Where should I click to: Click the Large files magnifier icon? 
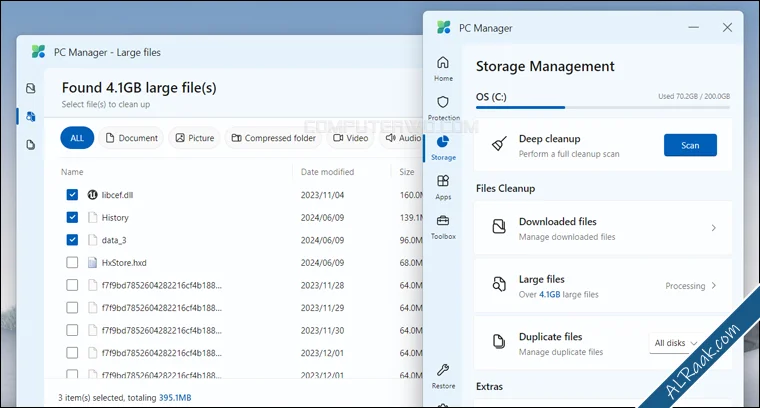pyautogui.click(x=499, y=284)
